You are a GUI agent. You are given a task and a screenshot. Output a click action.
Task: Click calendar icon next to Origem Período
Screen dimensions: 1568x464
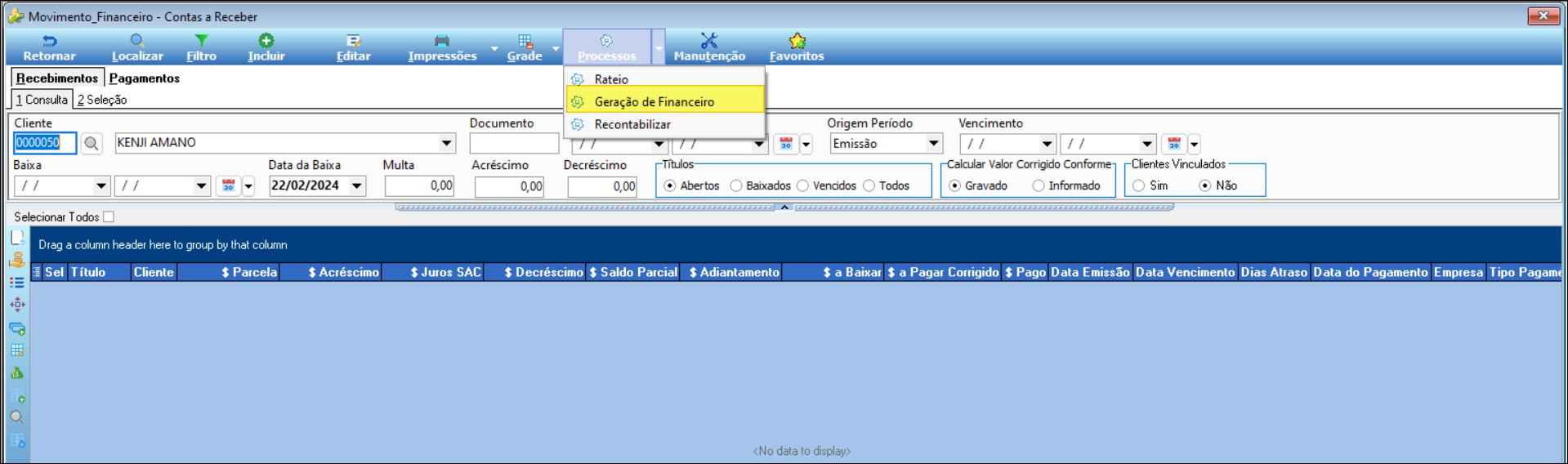(x=786, y=144)
